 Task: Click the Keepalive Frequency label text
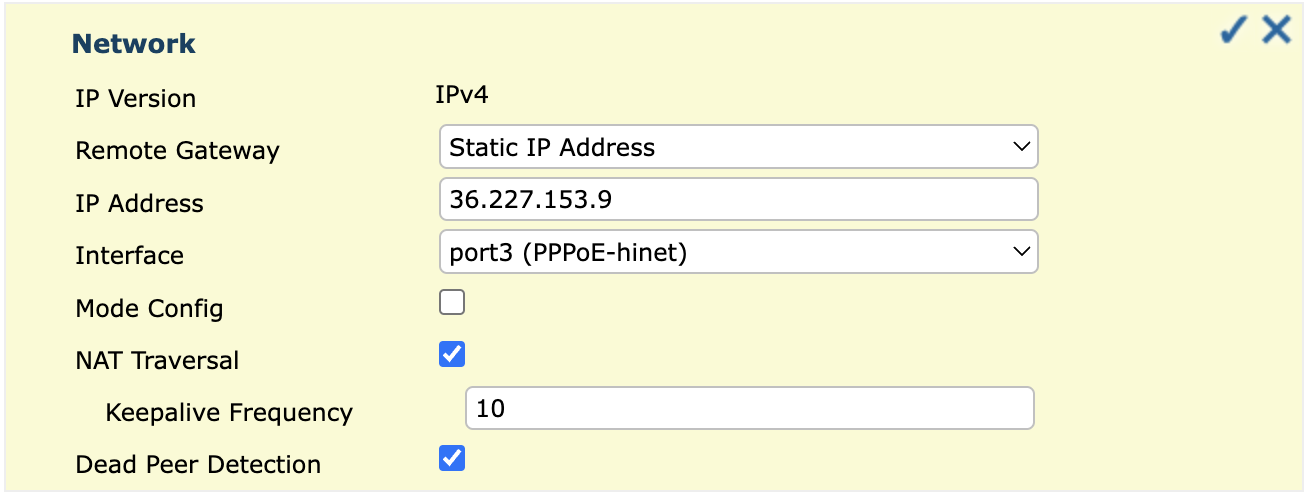(x=229, y=412)
